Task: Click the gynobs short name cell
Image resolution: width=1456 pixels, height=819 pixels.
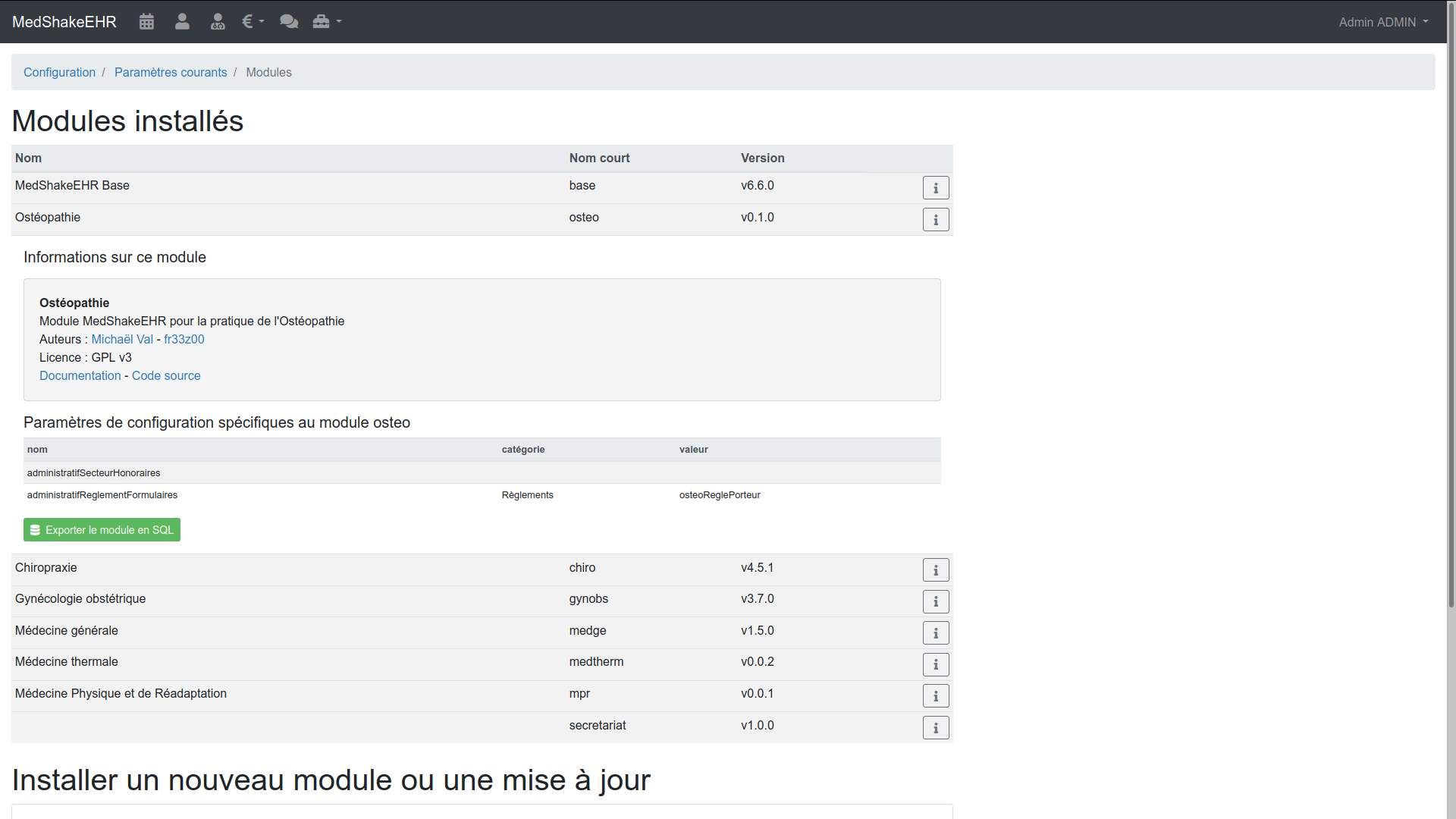Action: pyautogui.click(x=588, y=598)
